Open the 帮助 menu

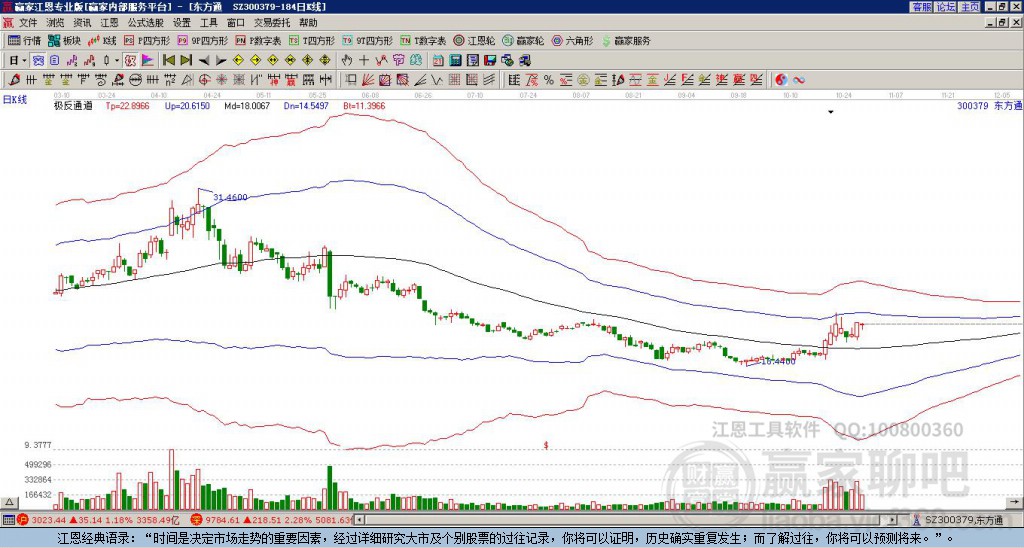308,23
